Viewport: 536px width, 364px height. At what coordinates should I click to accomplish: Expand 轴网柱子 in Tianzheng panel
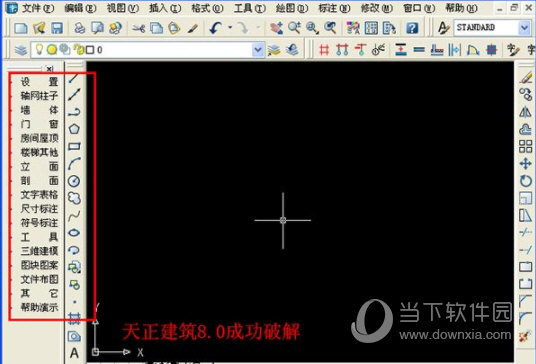[39, 96]
